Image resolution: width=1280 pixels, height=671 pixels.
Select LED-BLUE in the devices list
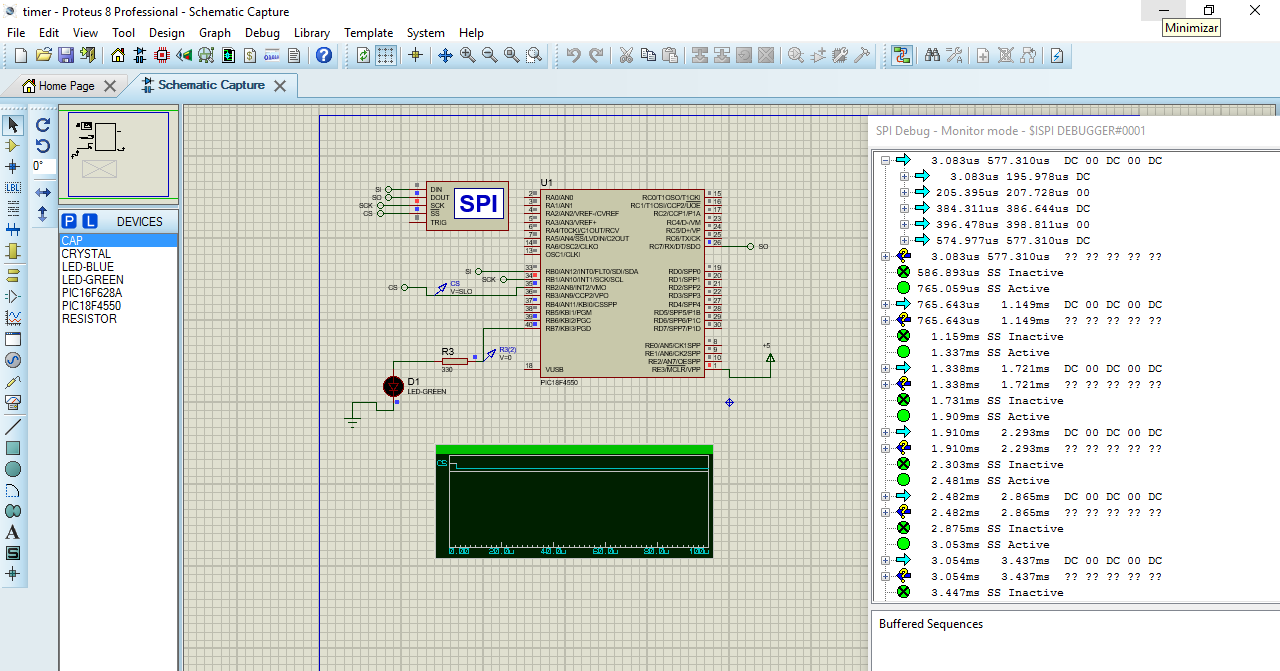point(87,267)
